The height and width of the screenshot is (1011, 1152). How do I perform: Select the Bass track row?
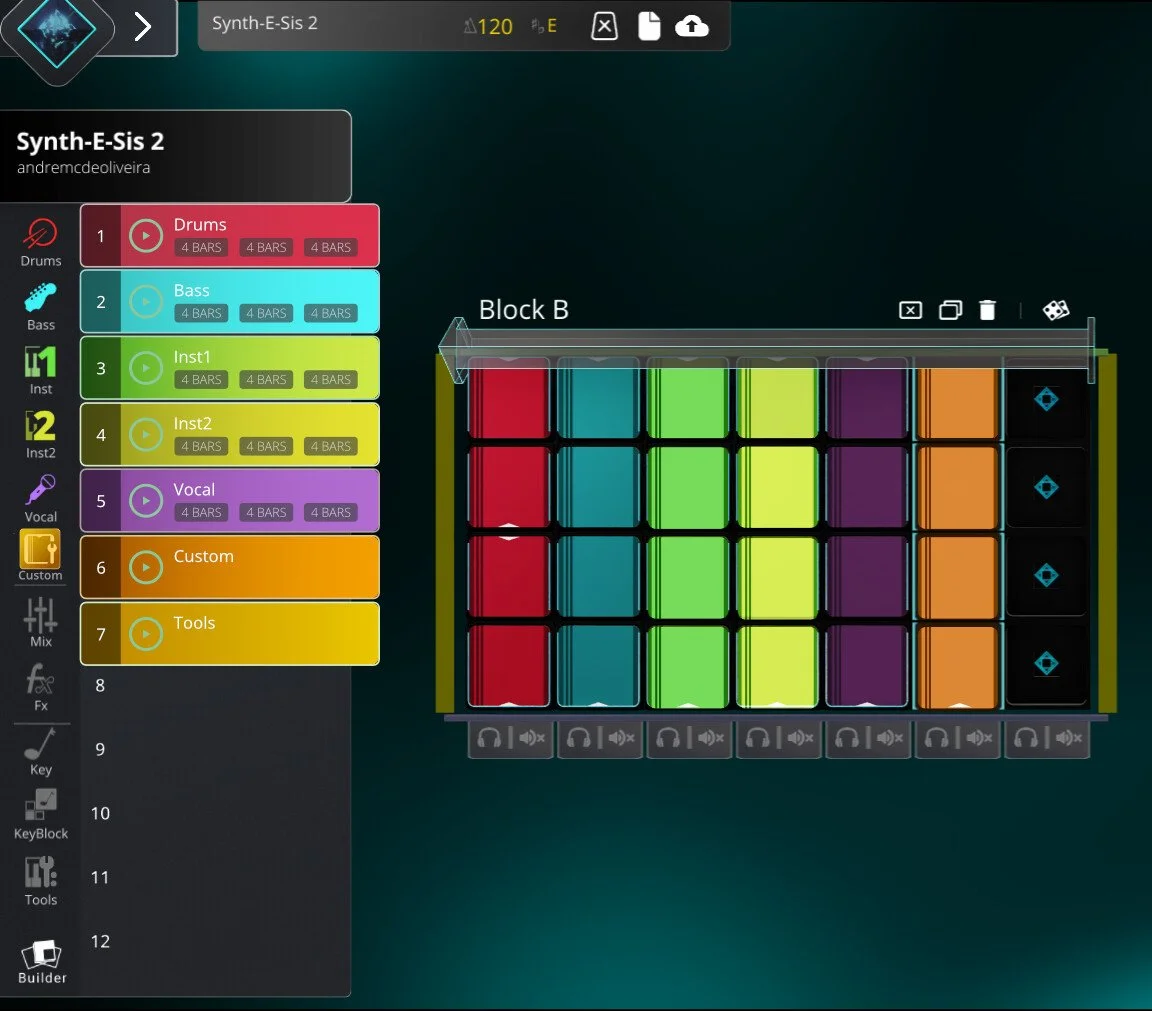pyautogui.click(x=230, y=302)
